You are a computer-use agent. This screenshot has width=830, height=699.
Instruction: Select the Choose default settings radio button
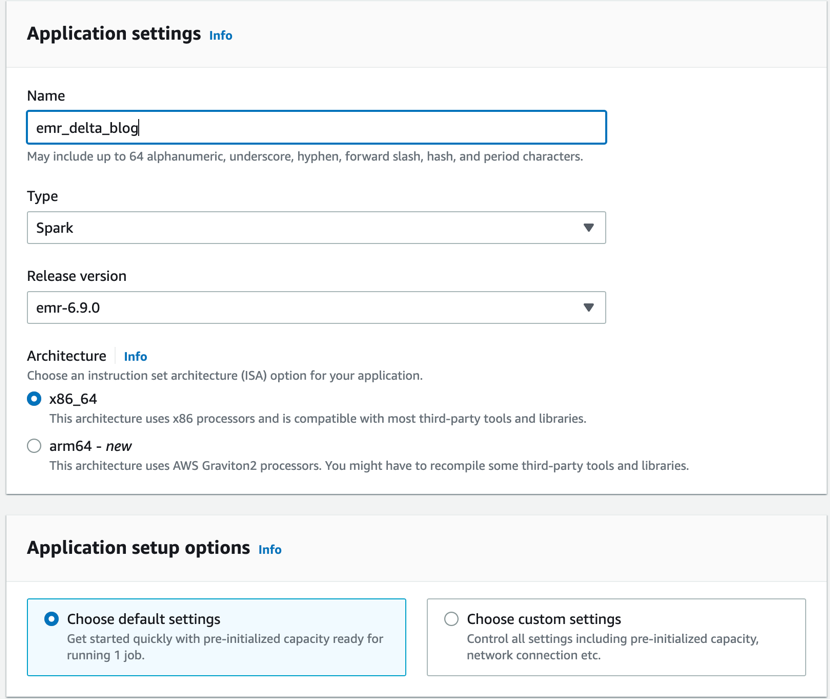[52, 619]
